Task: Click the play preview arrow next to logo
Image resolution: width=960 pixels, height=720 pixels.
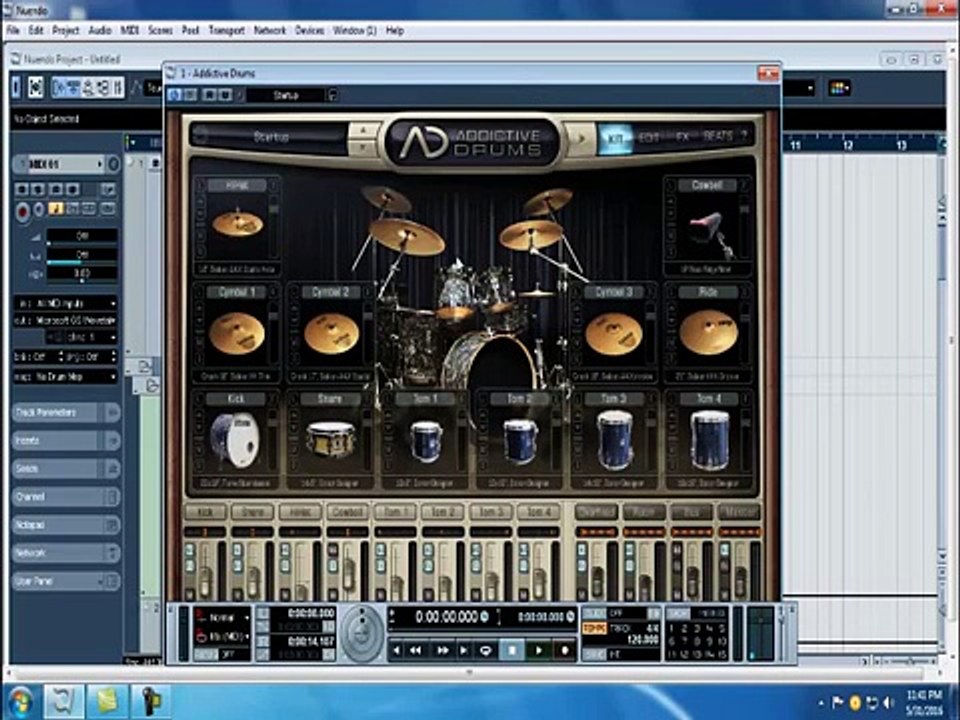Action: coord(581,138)
